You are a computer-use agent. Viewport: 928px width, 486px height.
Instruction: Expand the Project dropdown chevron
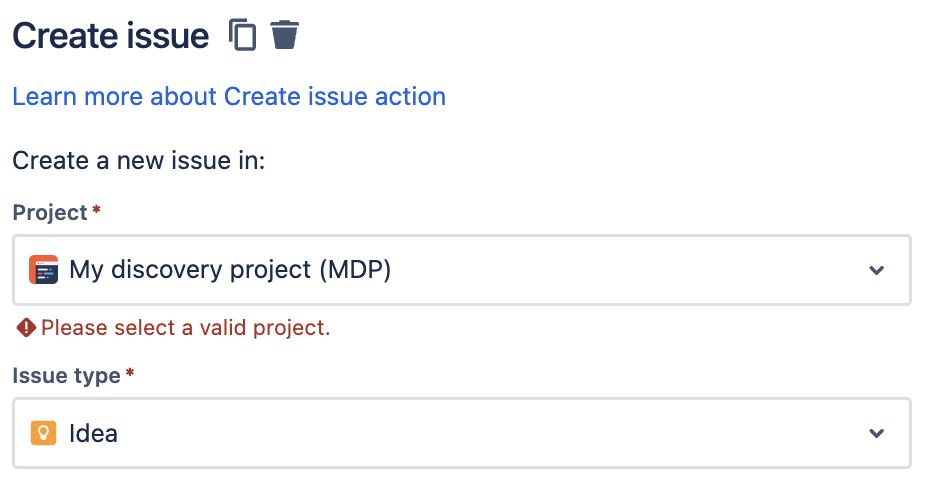tap(877, 270)
